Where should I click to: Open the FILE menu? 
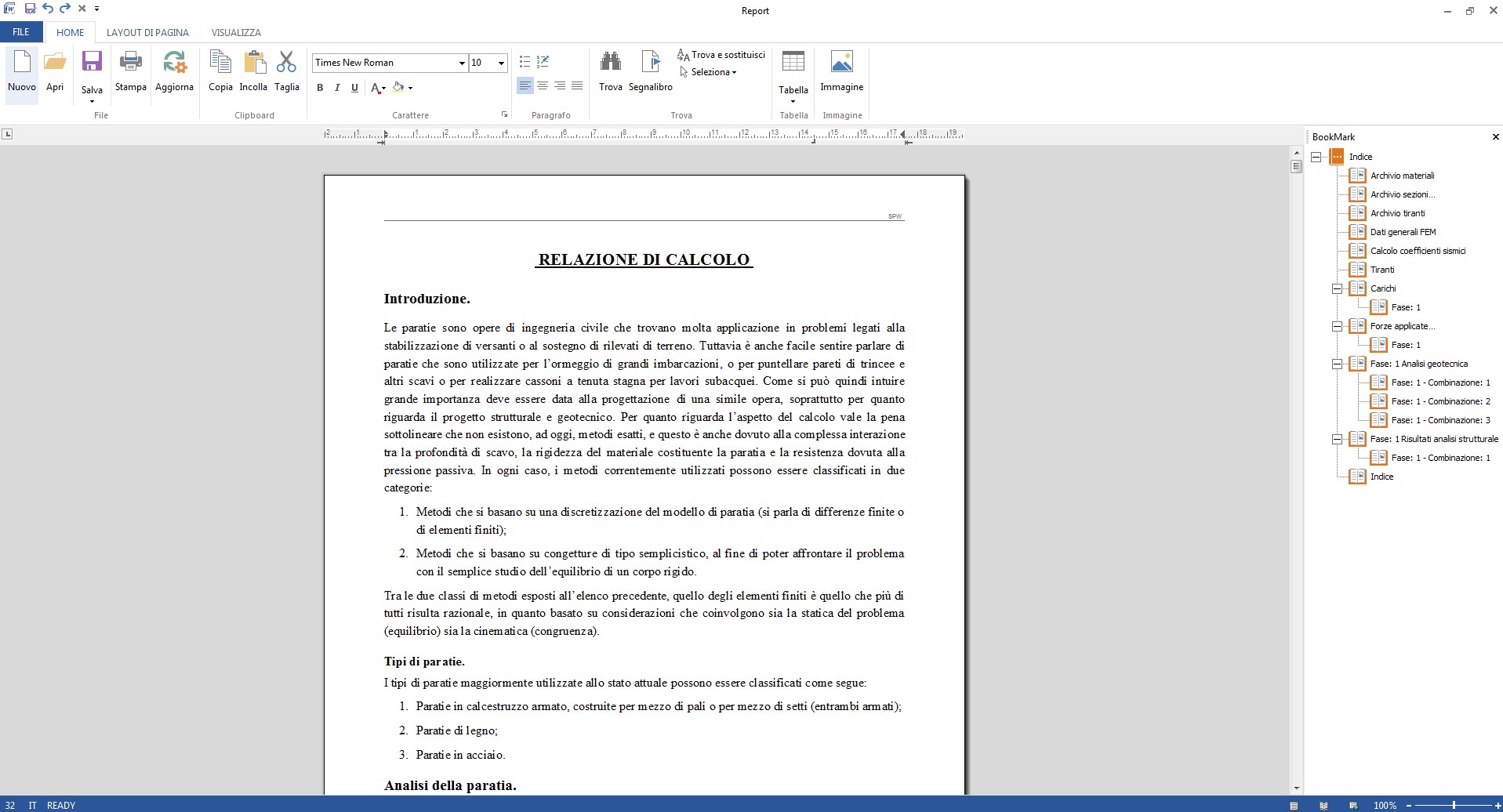[21, 32]
